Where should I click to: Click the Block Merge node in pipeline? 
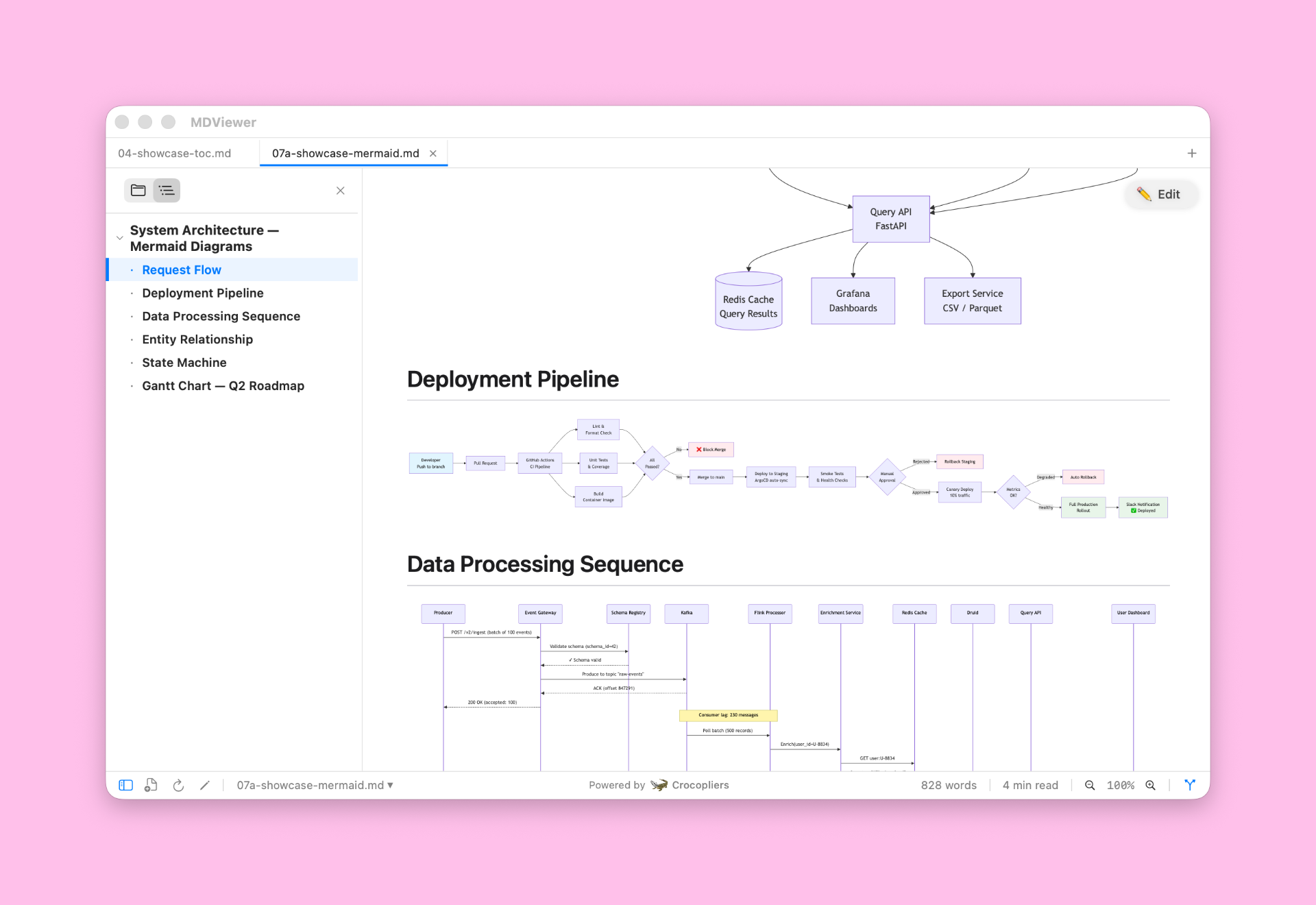(x=711, y=449)
